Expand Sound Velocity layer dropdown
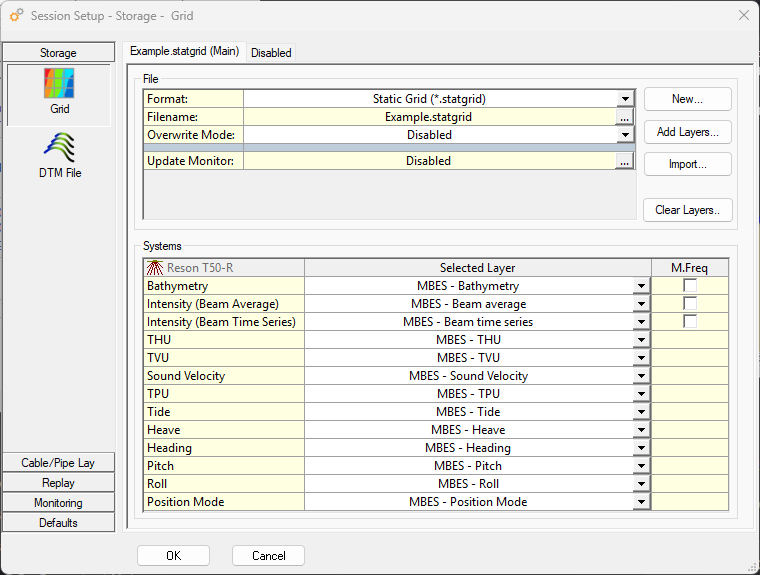This screenshot has height=575, width=760. 642,376
